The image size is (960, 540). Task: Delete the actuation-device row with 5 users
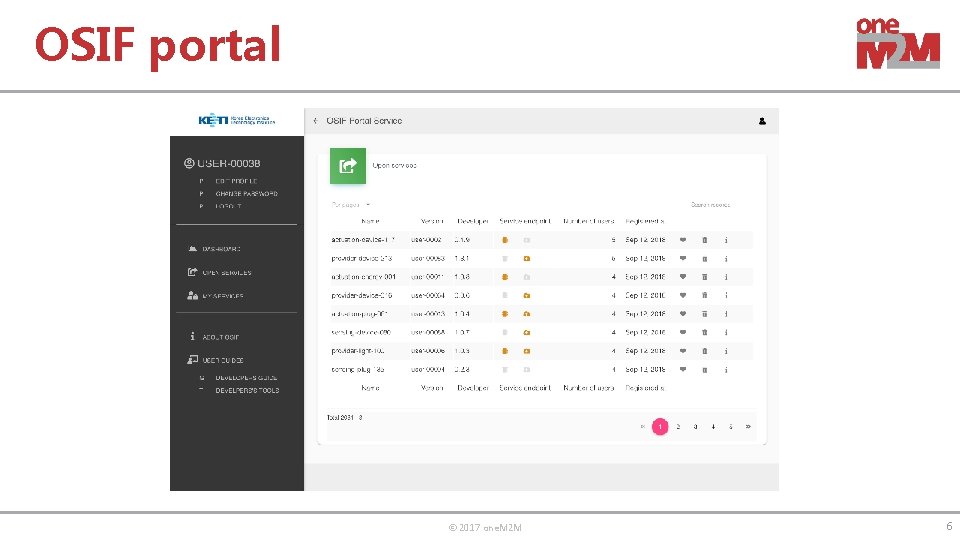coord(705,240)
